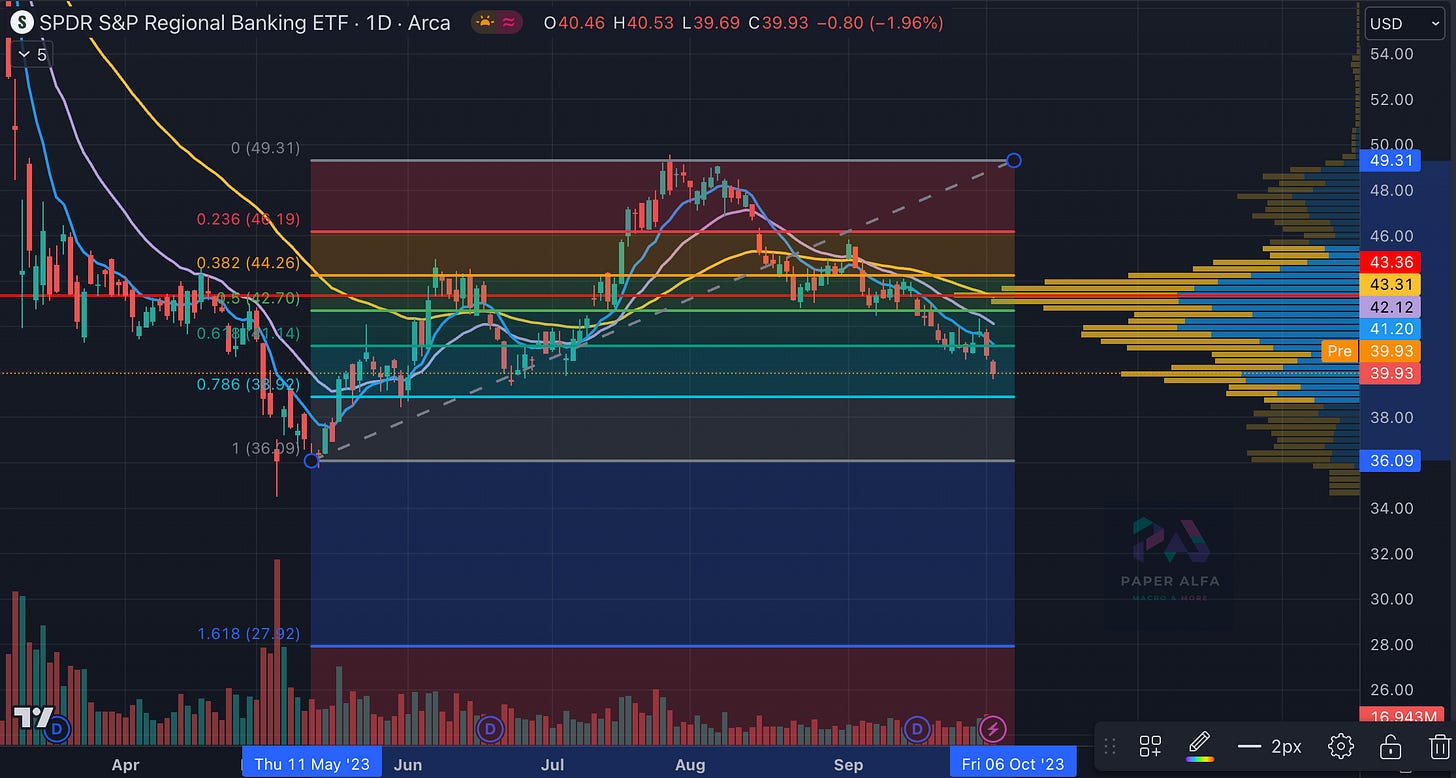Click the yellow 43.31 price axis label
The image size is (1456, 778).
click(1390, 284)
